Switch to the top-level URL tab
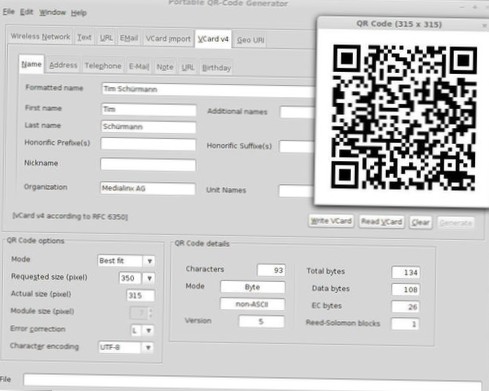This screenshot has height=391, width=489. 106,38
